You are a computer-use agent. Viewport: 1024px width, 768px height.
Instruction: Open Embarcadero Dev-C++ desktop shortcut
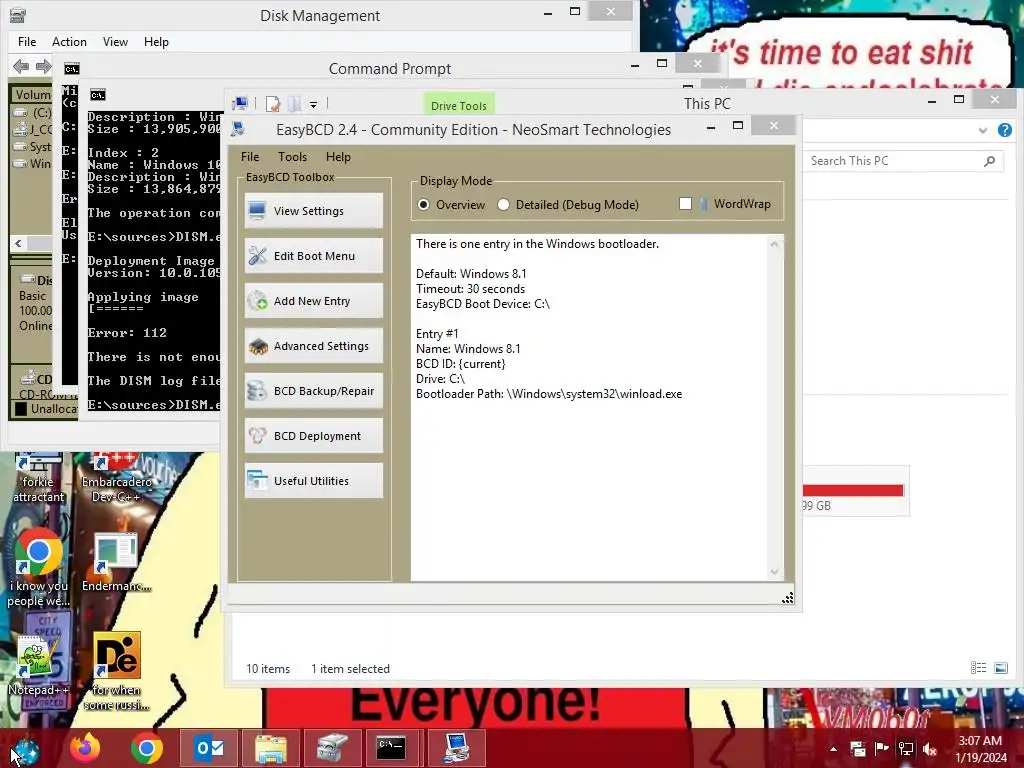116,479
